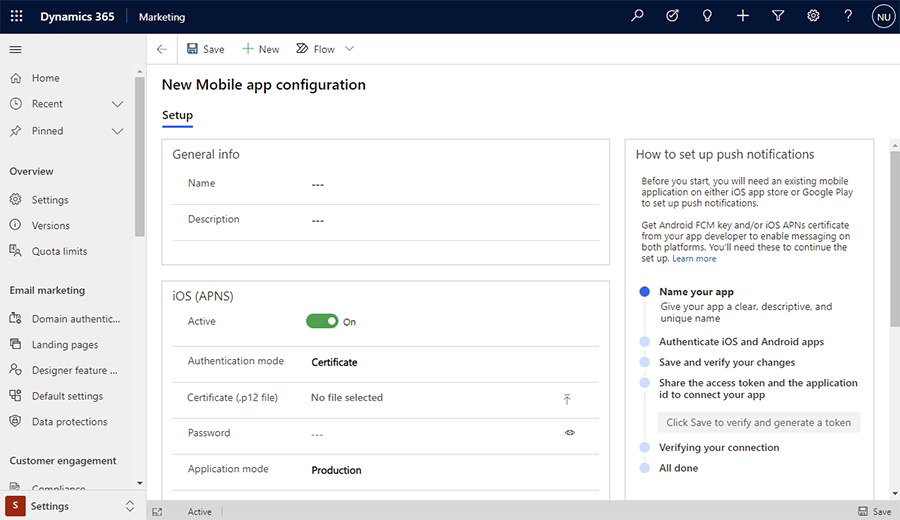Expand the Pinned section chevron
The height and width of the screenshot is (520, 900).
118,131
